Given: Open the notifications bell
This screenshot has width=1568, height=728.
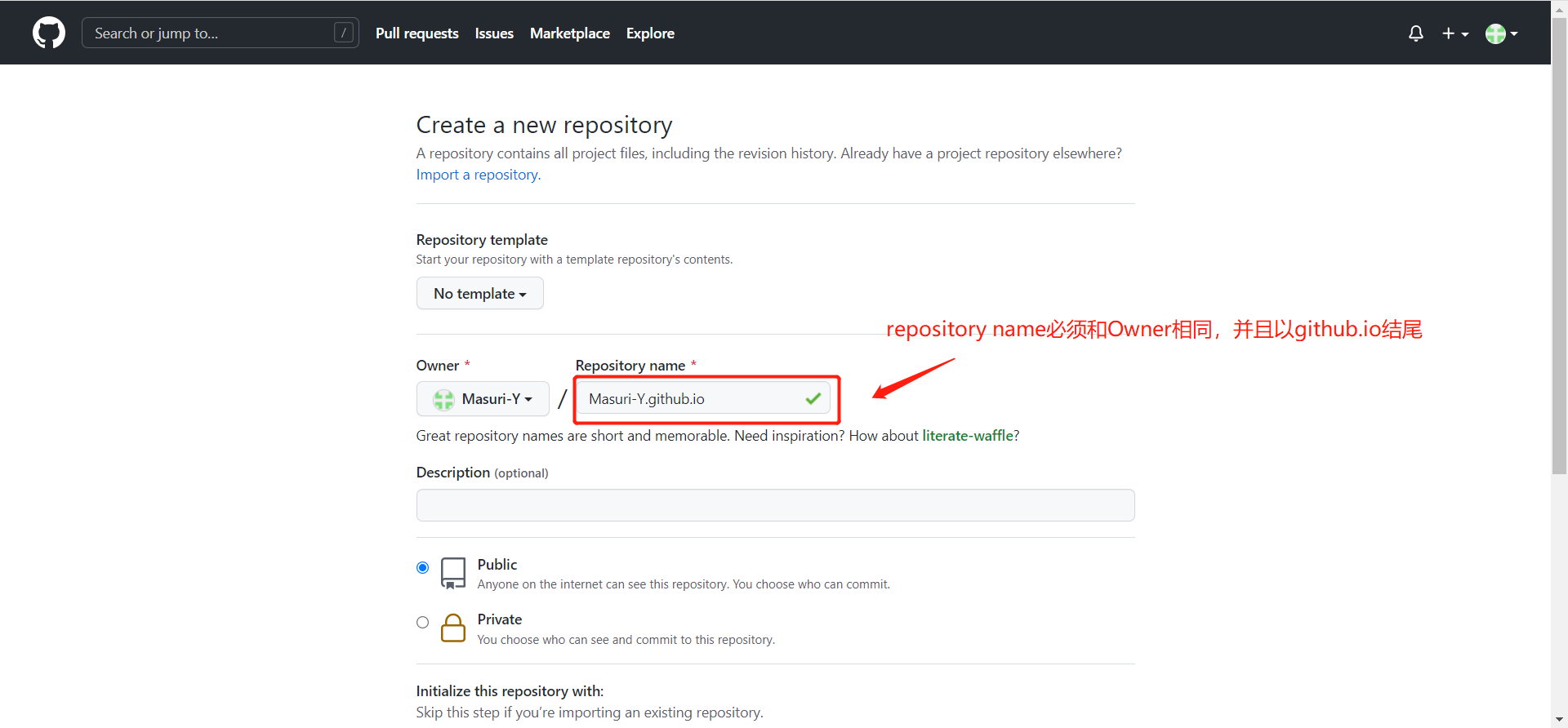Looking at the screenshot, I should (1416, 33).
